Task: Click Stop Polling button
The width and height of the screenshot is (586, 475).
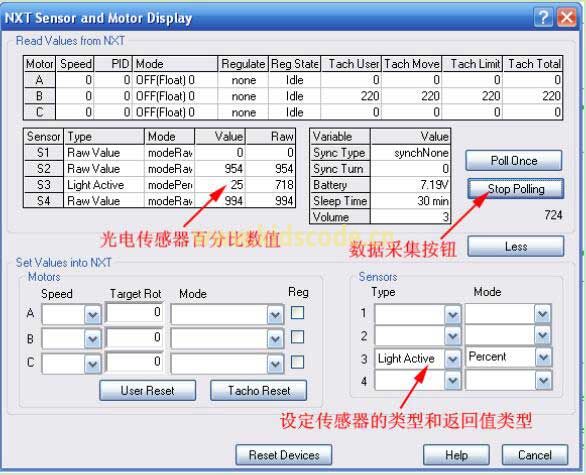Action: [x=515, y=189]
